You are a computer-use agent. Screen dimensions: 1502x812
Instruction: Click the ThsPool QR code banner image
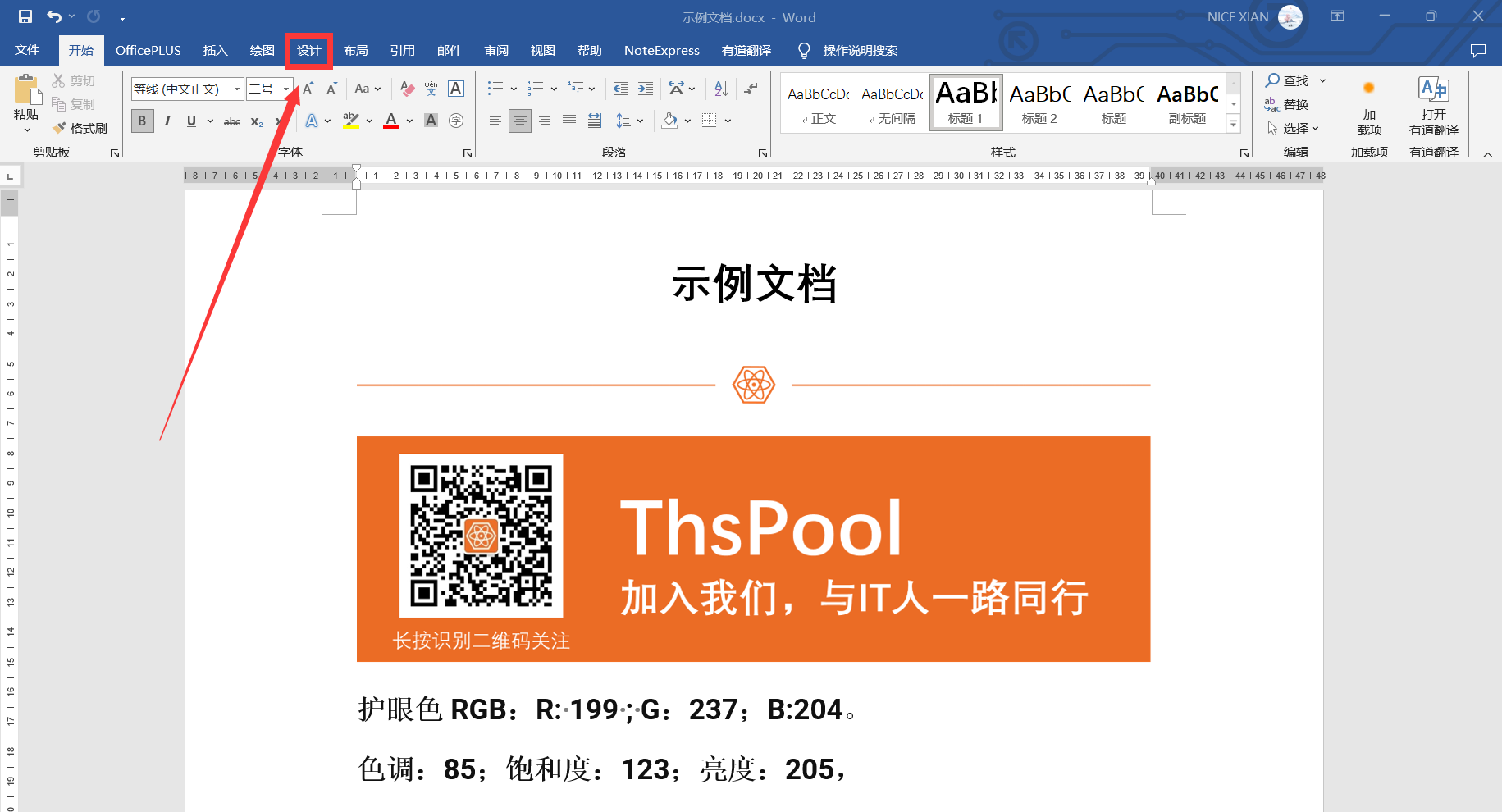pyautogui.click(x=753, y=549)
